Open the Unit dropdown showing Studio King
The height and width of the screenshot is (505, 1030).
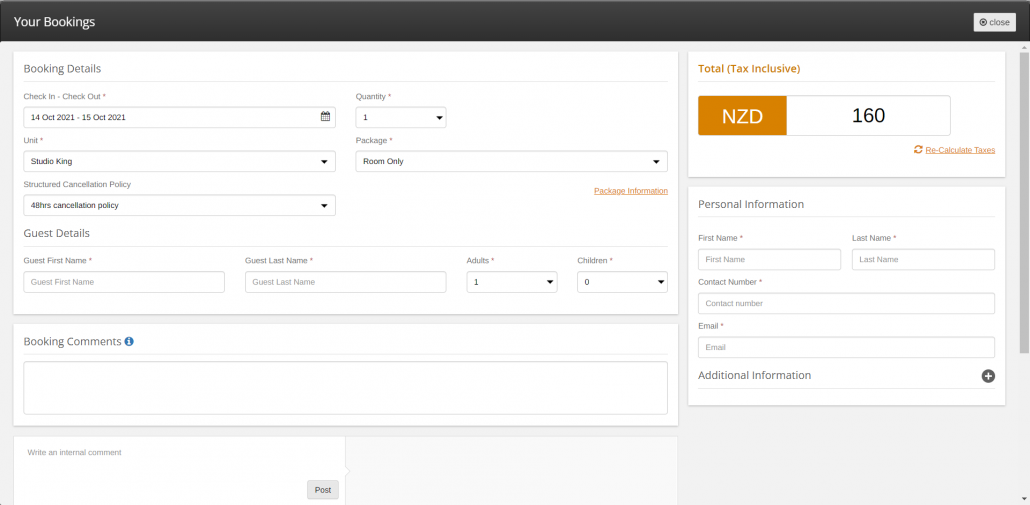[179, 162]
